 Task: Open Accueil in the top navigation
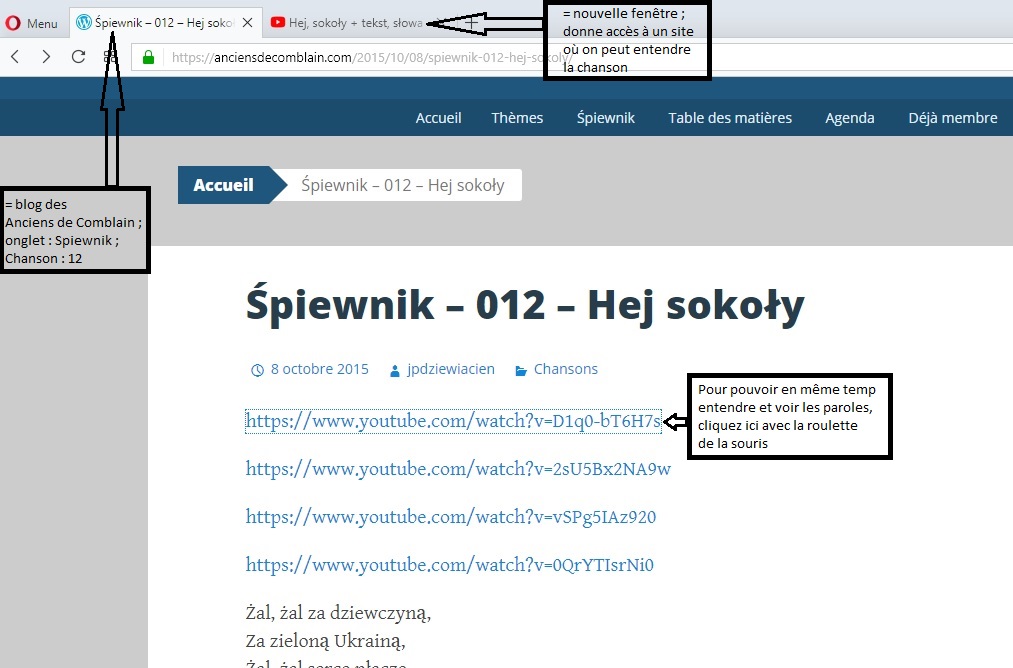coord(438,118)
